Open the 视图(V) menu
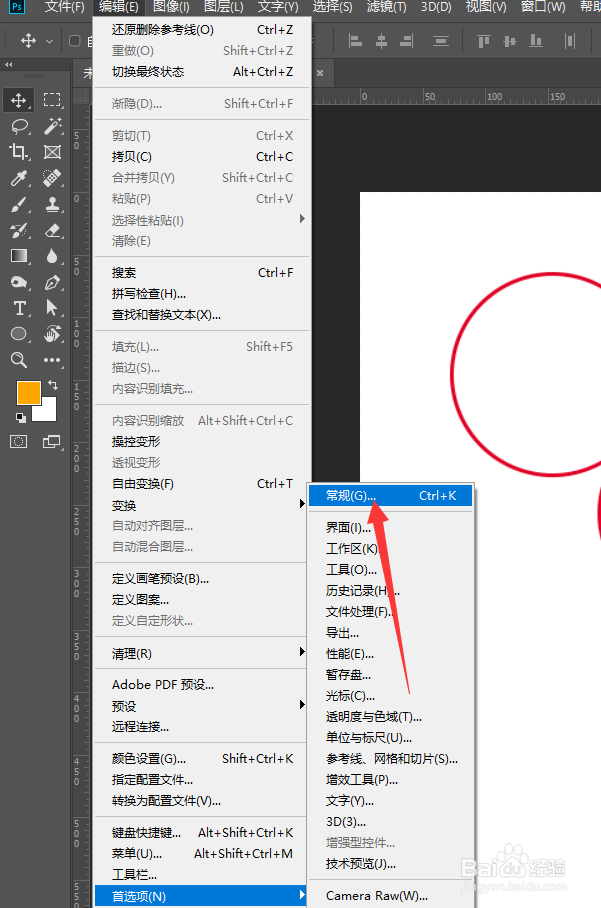The image size is (601, 908). tap(486, 7)
